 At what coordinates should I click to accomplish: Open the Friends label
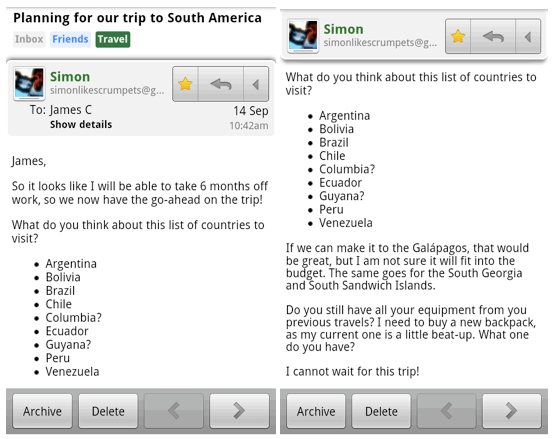tap(70, 39)
